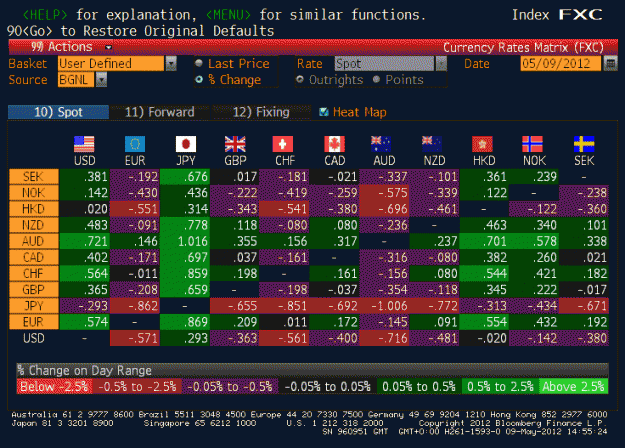Click the NOK flag icon column header
This screenshot has height=448, width=625.
click(533, 144)
